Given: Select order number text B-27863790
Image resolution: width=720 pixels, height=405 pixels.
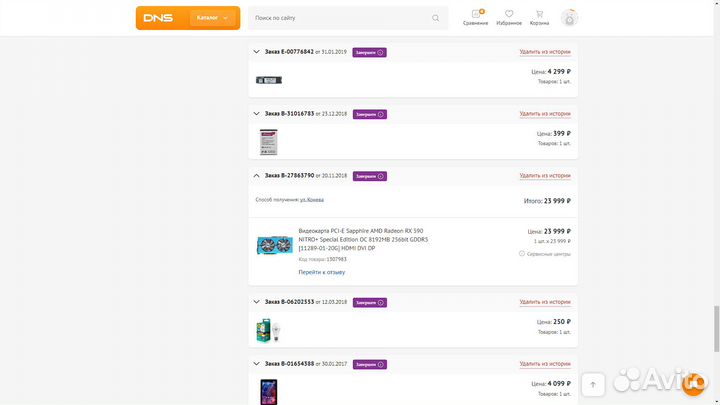Looking at the screenshot, I should 296,175.
